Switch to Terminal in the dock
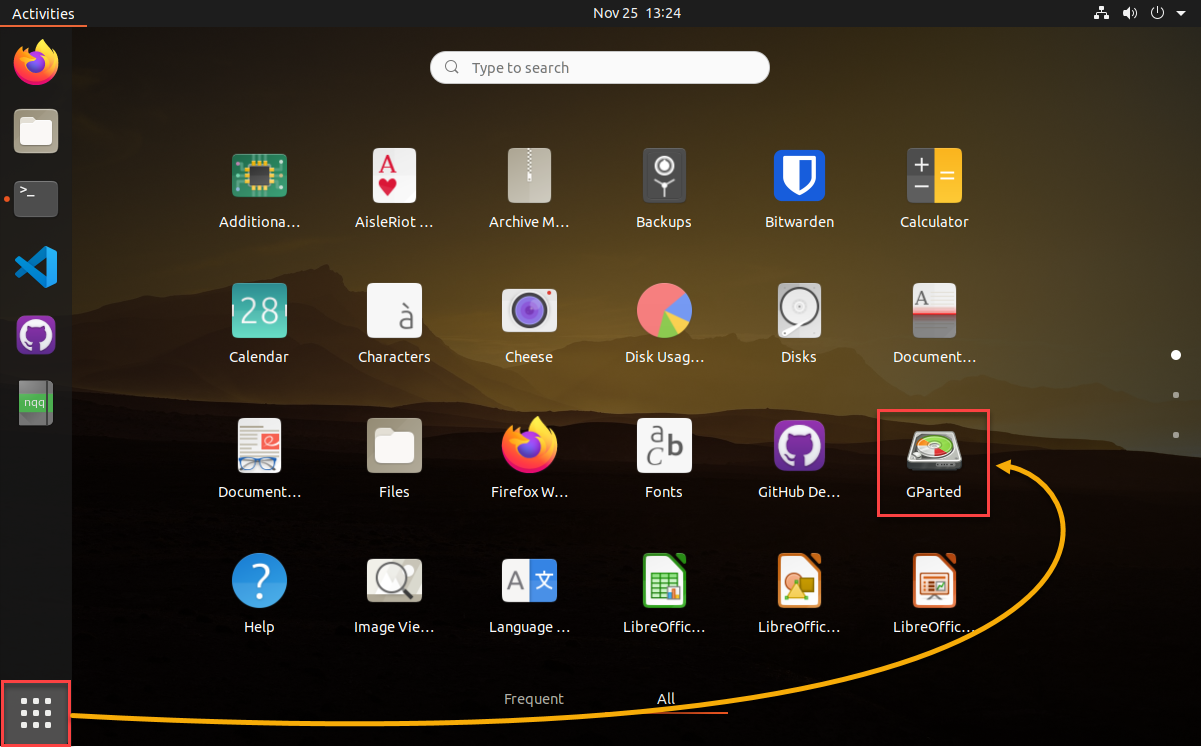This screenshot has height=747, width=1201. point(36,199)
